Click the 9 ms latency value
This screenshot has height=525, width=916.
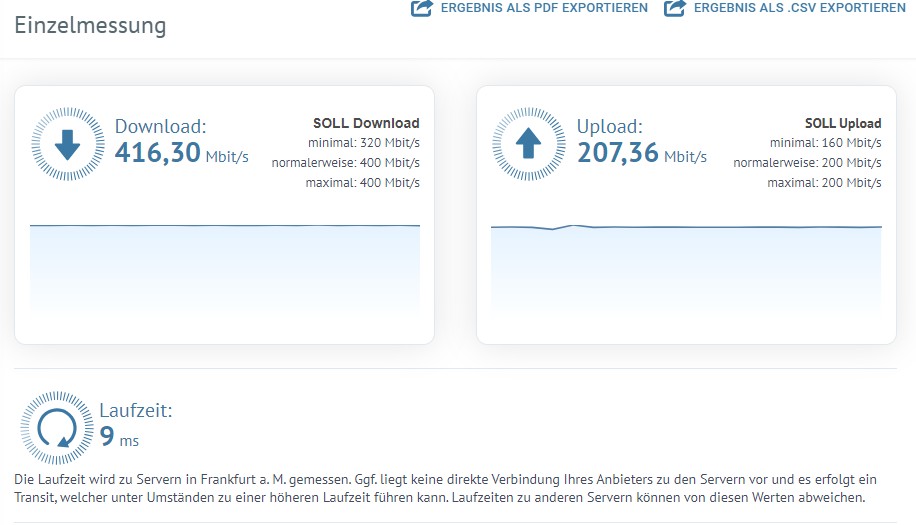[119, 438]
